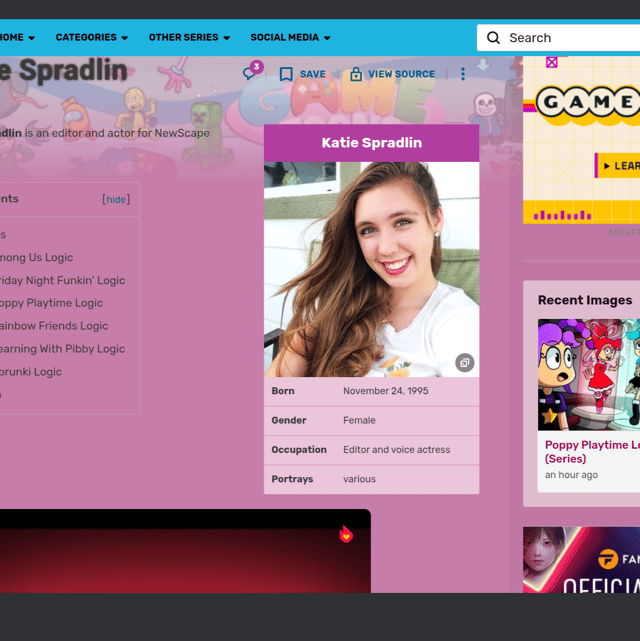Open the three-dot more options menu
Viewport: 640px width, 641px height.
click(x=463, y=74)
